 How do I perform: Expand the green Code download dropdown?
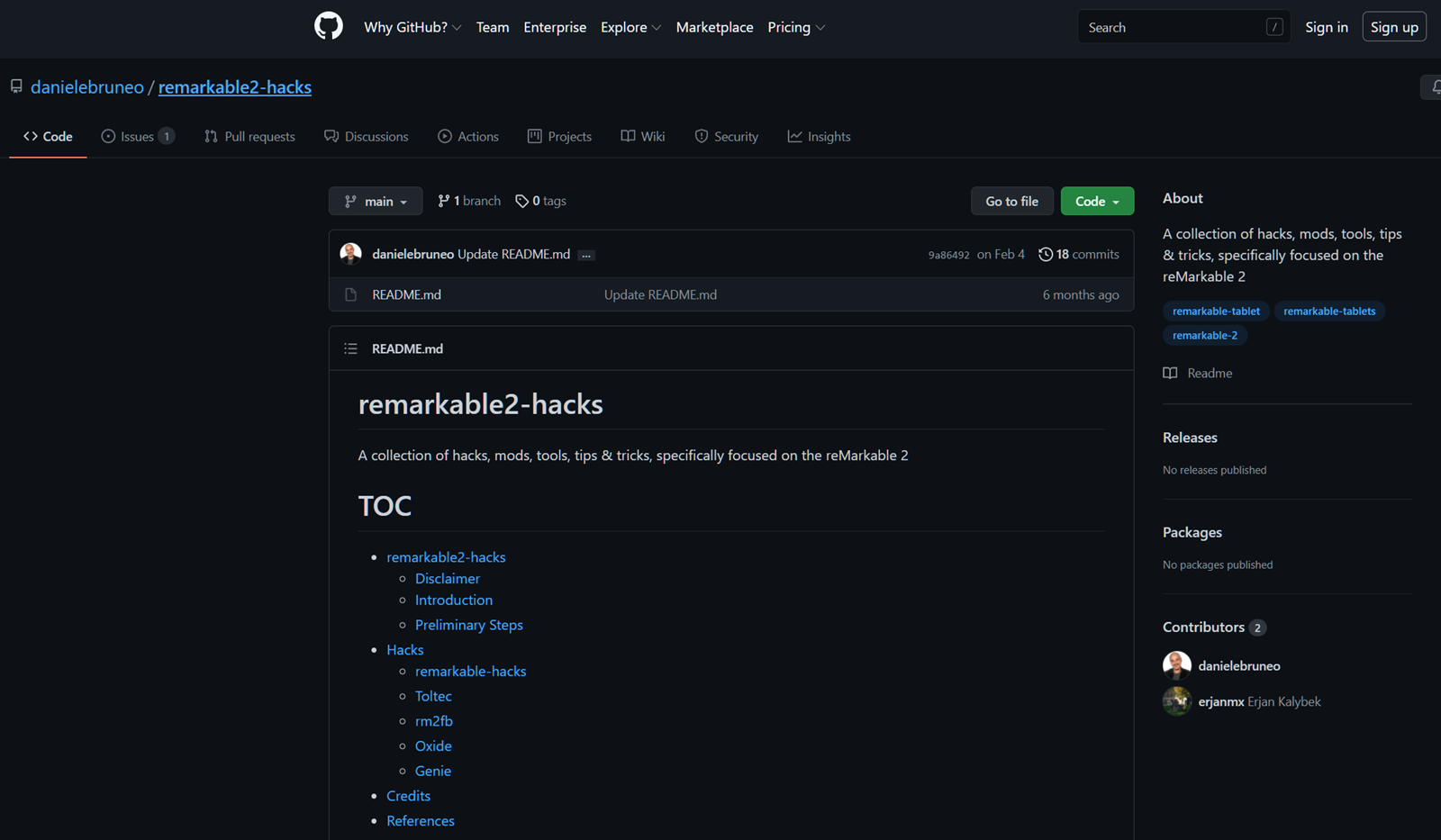[x=1097, y=201]
